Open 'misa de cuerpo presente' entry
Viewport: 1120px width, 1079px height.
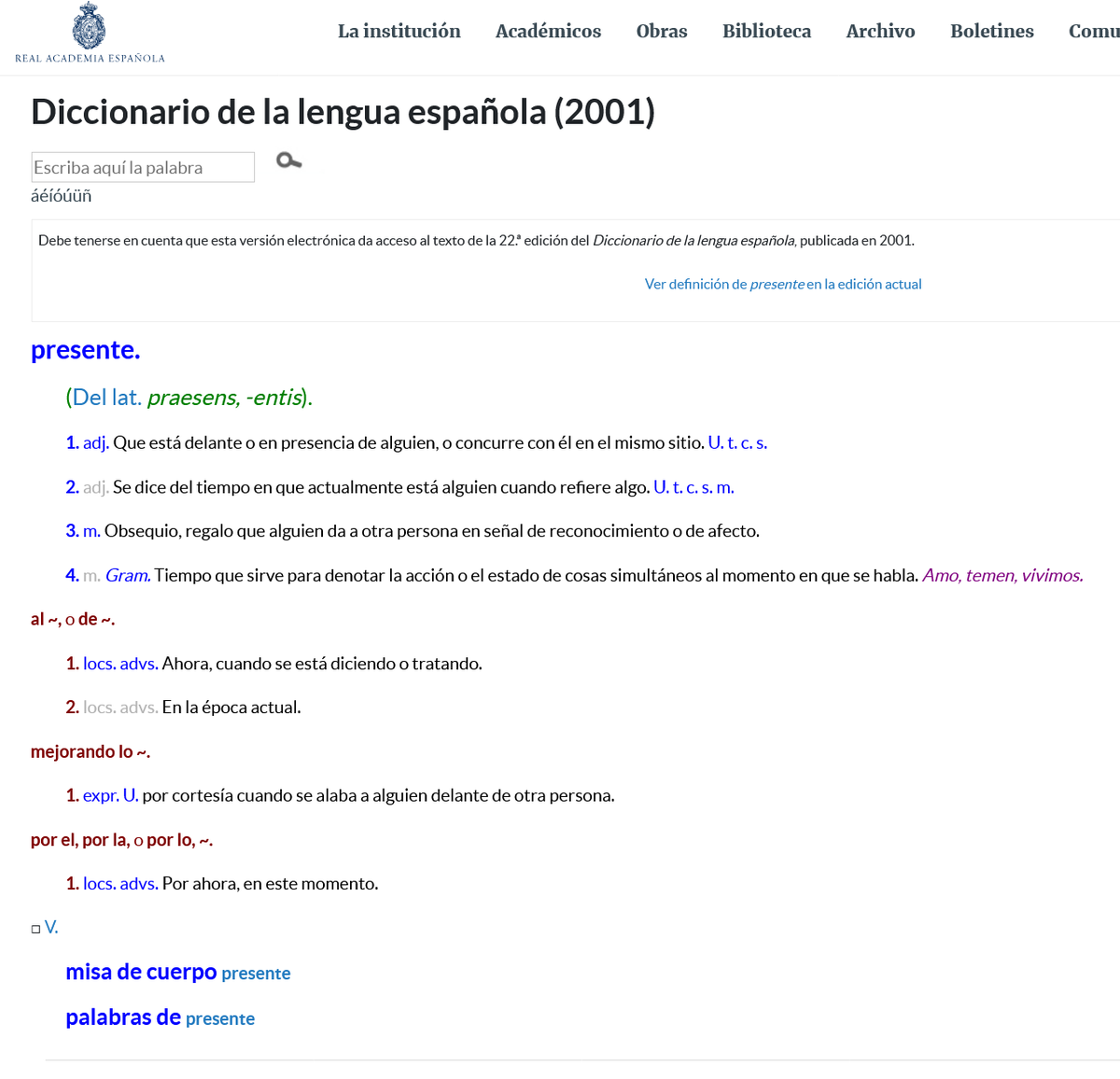point(178,972)
